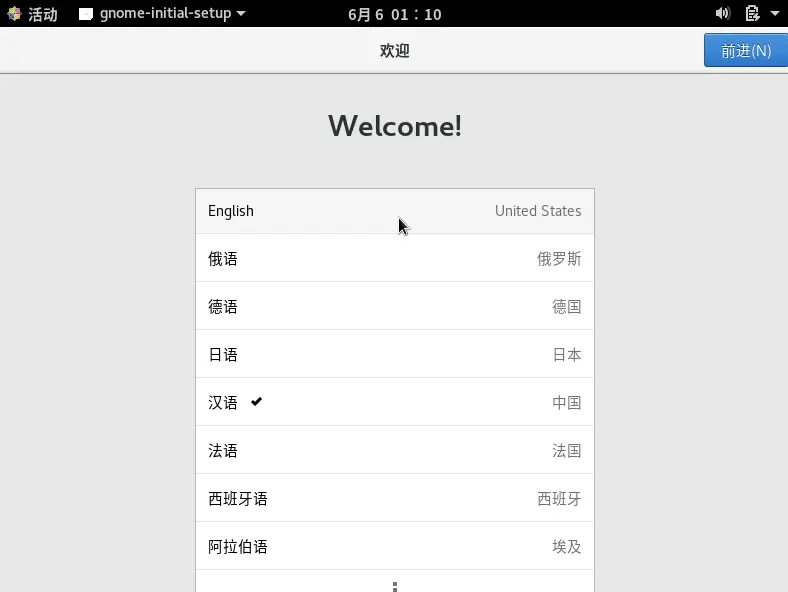
Task: Open the 活动 Activities overview
Action: [43, 14]
